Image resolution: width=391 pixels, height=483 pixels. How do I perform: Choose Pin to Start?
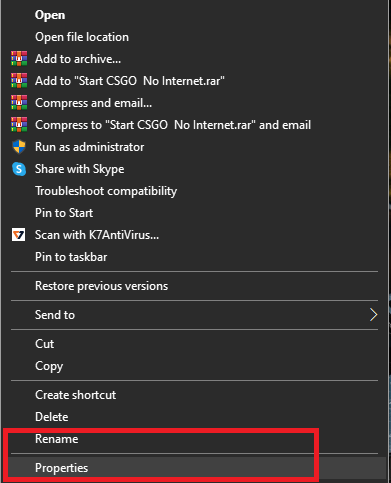pyautogui.click(x=64, y=213)
